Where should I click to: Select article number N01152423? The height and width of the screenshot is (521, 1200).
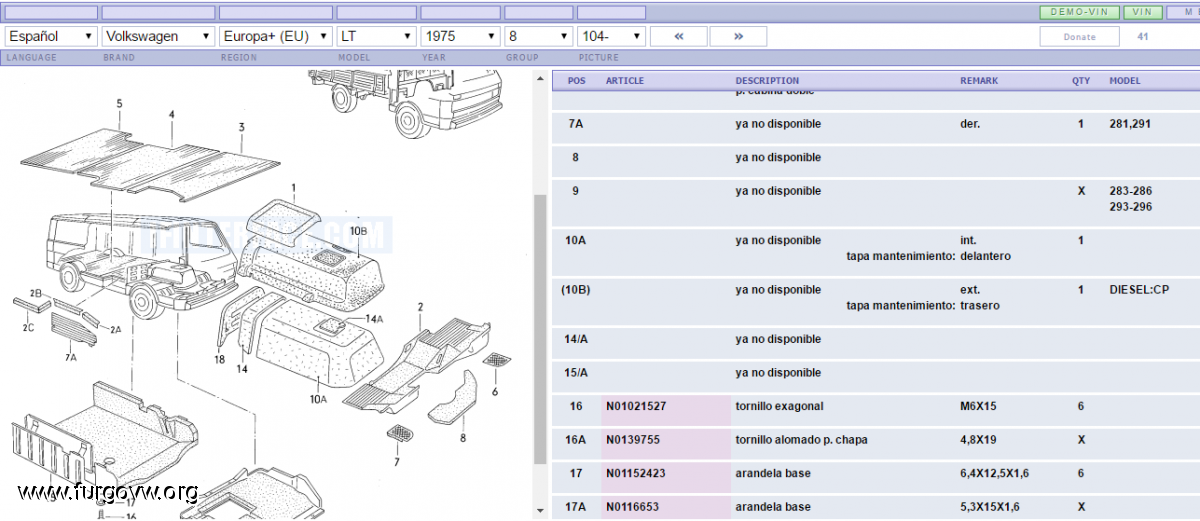coord(636,473)
